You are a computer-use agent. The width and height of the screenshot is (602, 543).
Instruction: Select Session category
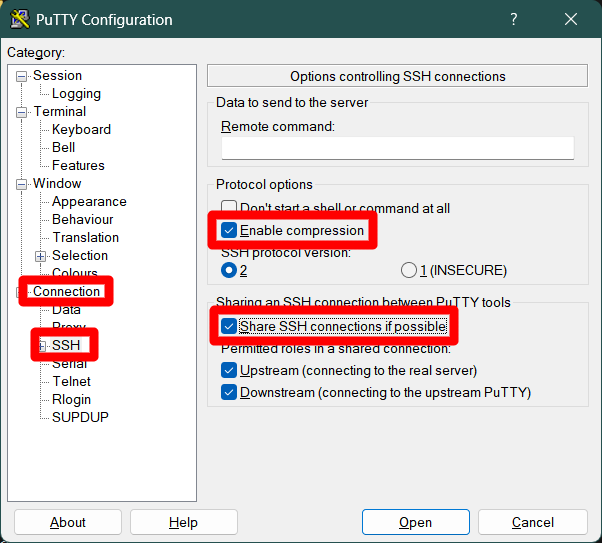(57, 75)
